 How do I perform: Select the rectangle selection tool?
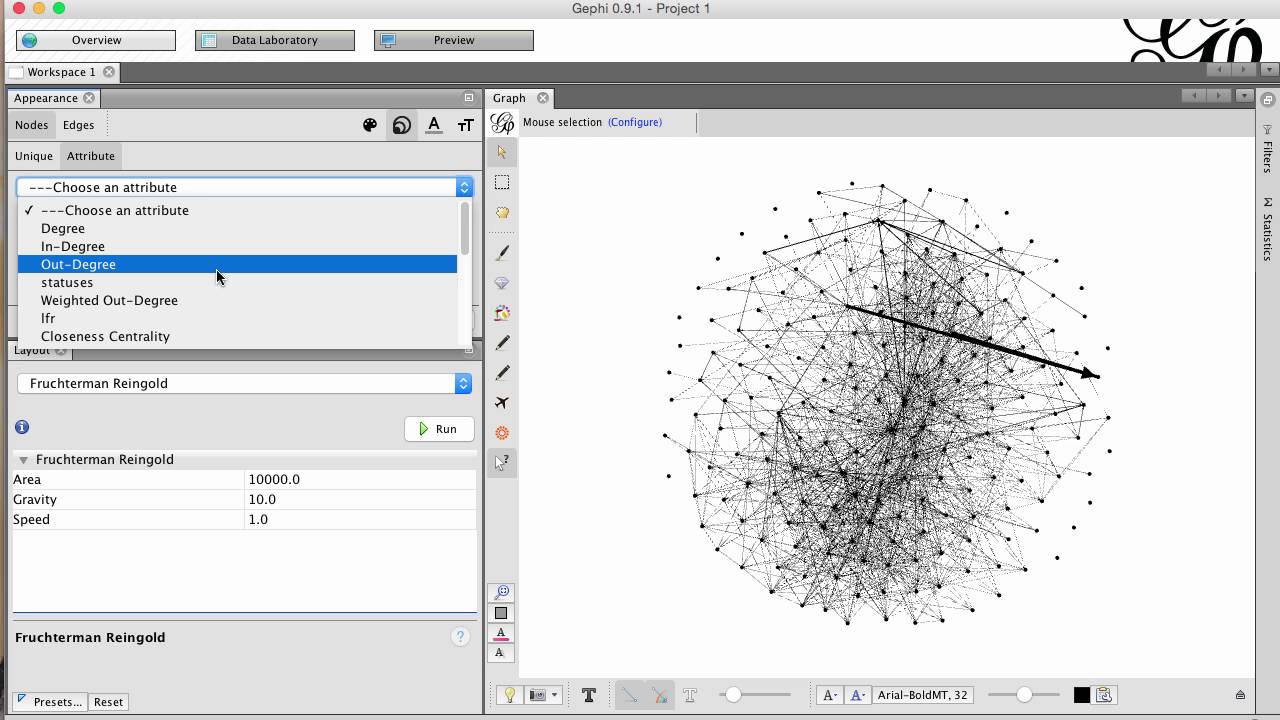pyautogui.click(x=502, y=182)
